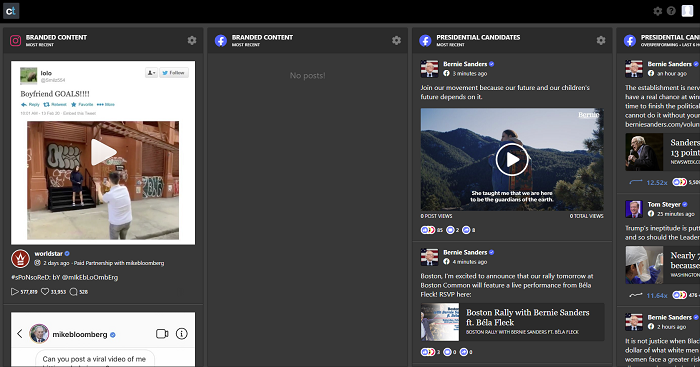
Task: Click the CrowdTangle ct logo
Action: [x=11, y=11]
